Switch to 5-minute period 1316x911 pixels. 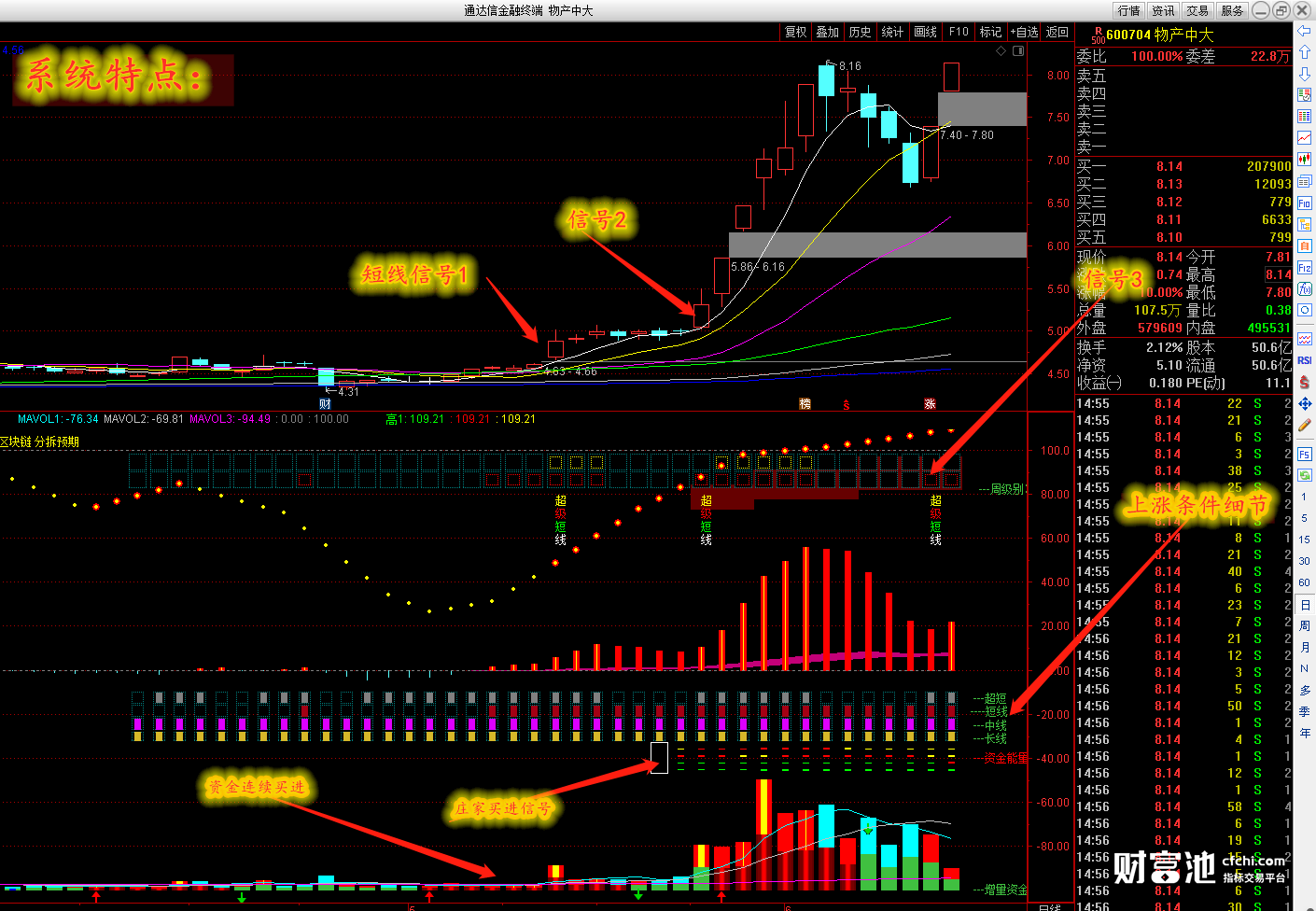[1305, 518]
